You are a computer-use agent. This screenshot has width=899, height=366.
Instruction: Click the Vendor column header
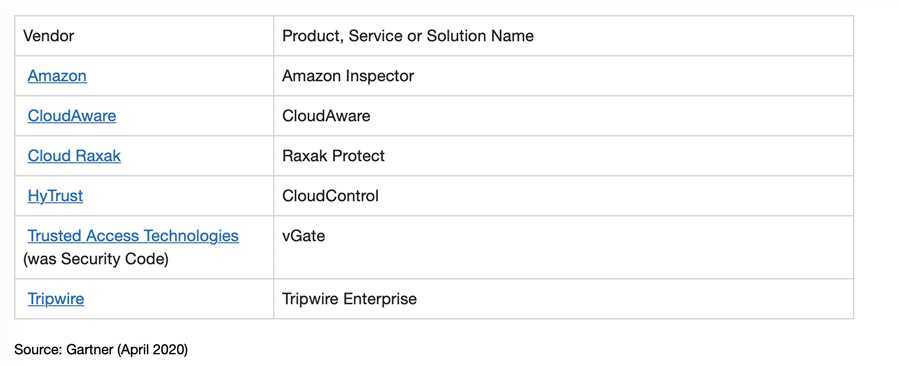coord(49,36)
